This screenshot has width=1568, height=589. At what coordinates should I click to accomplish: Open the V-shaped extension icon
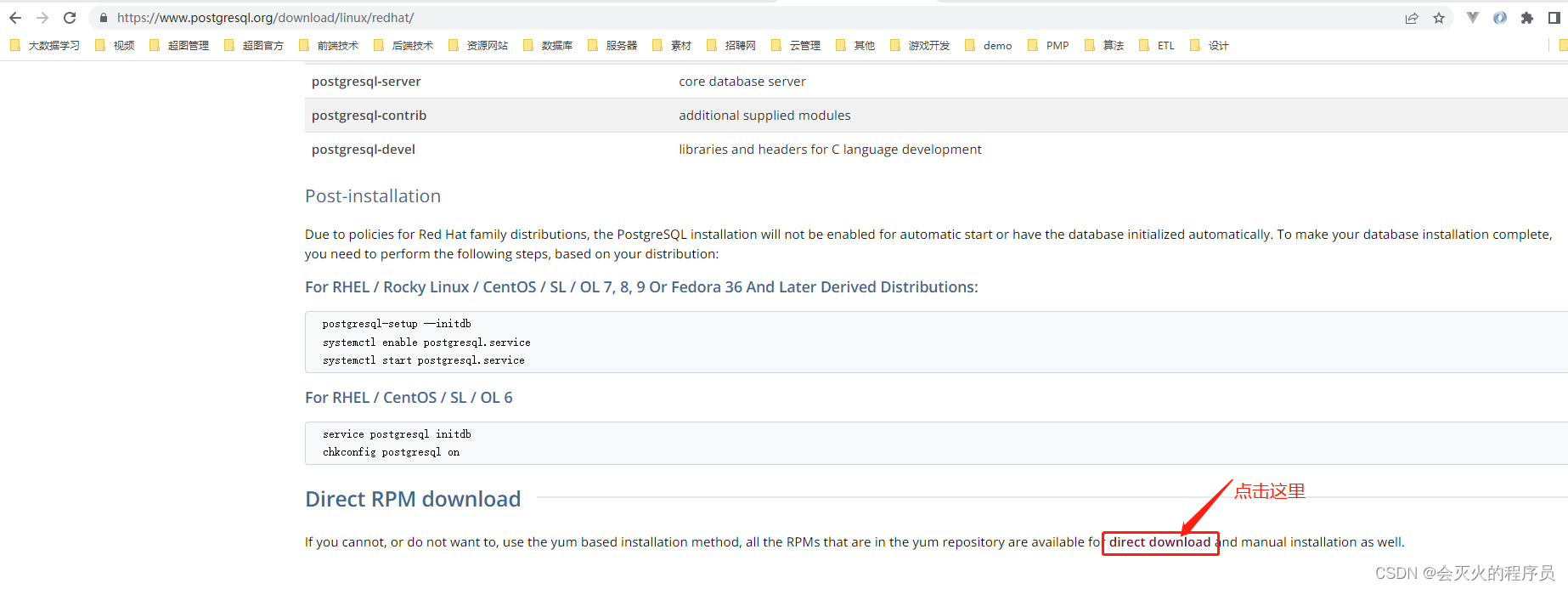coord(1473,18)
